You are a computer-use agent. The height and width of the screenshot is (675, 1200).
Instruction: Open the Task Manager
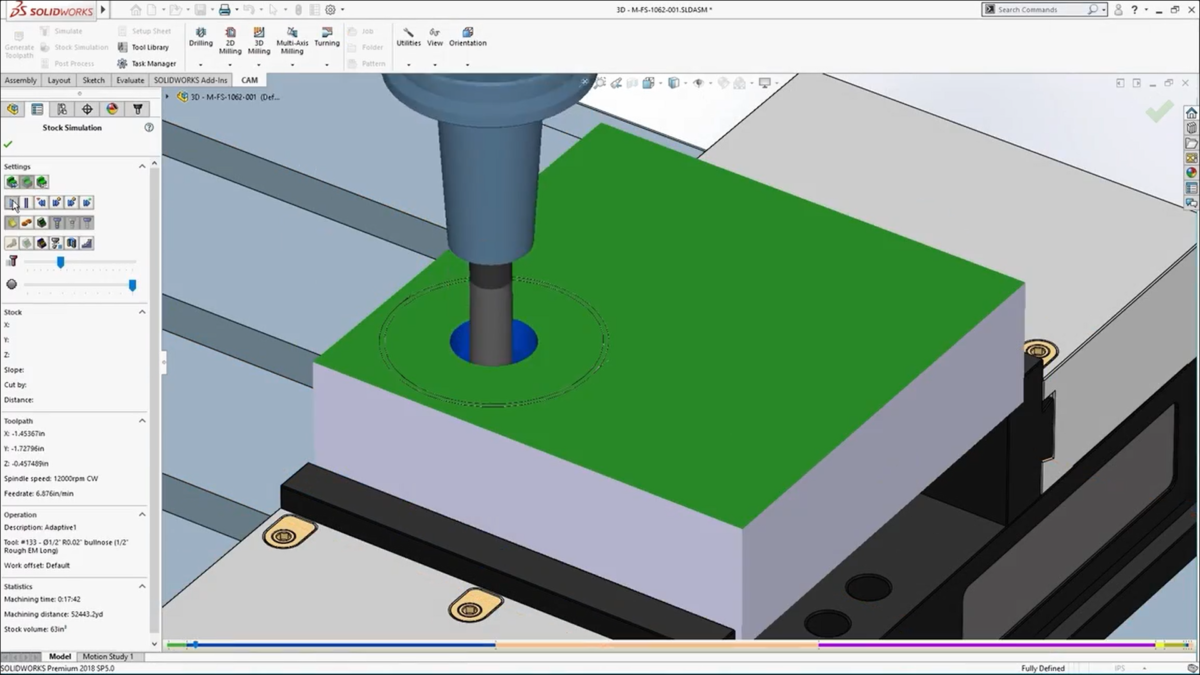pos(146,64)
